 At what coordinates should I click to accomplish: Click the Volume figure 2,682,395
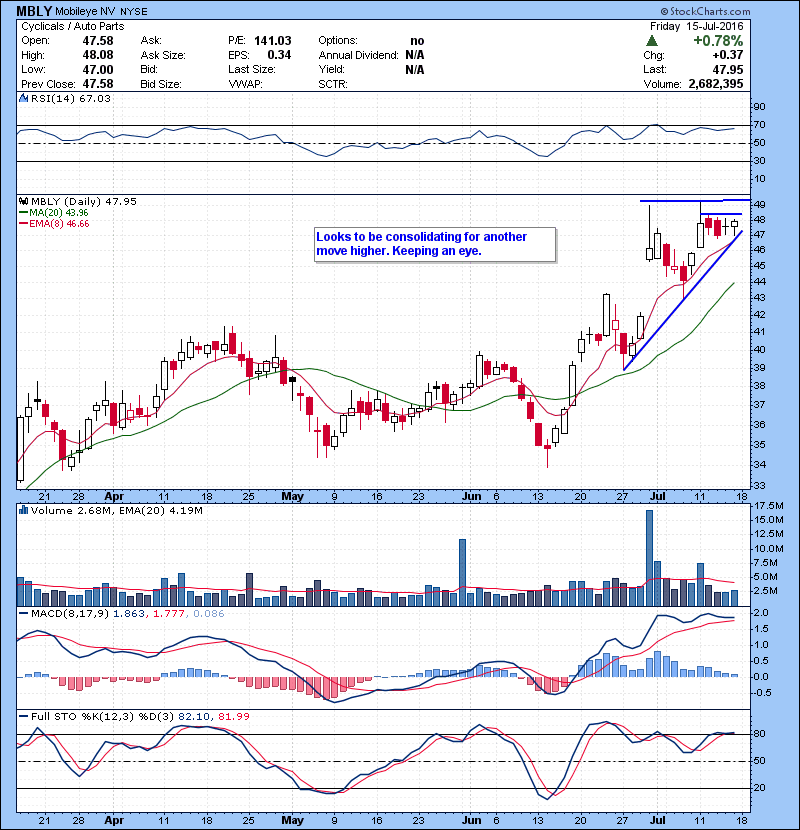(x=716, y=84)
